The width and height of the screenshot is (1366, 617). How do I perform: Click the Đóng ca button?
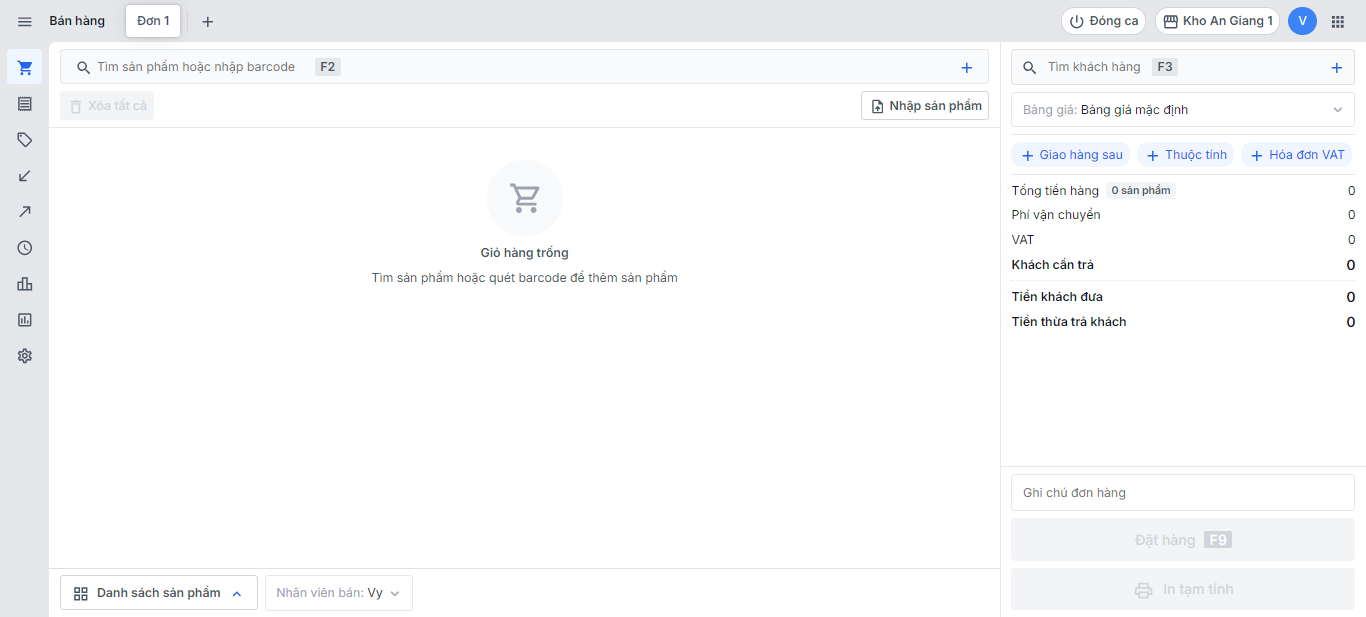pyautogui.click(x=1103, y=21)
